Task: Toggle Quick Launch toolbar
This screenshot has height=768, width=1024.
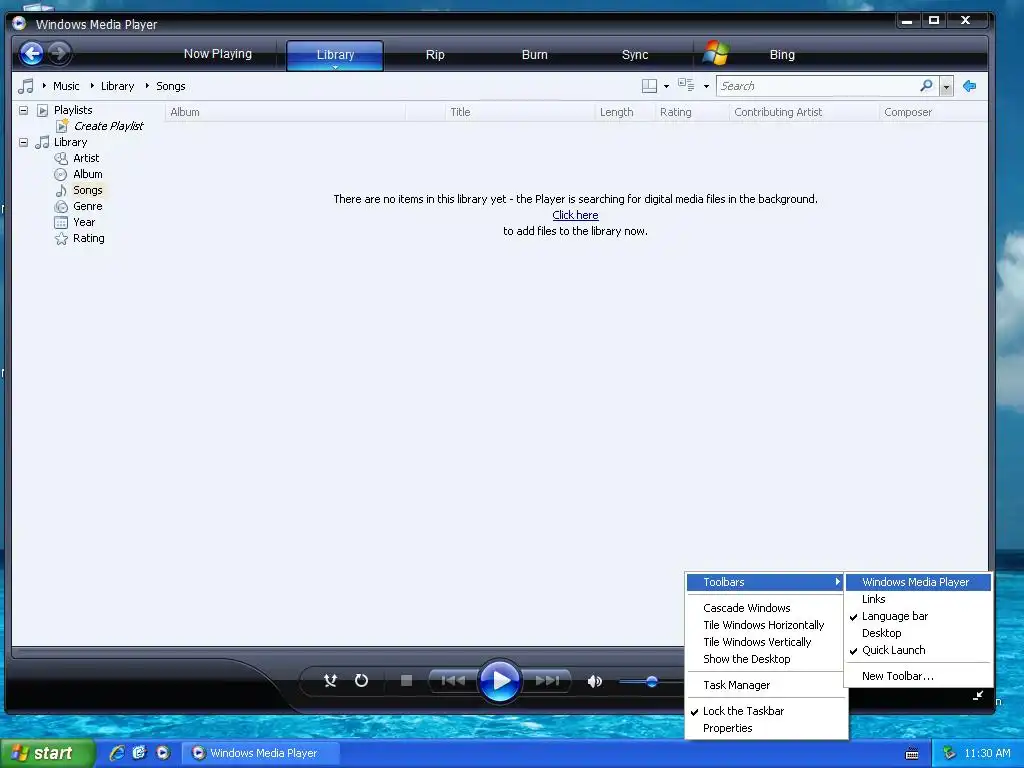Action: pyautogui.click(x=918, y=650)
